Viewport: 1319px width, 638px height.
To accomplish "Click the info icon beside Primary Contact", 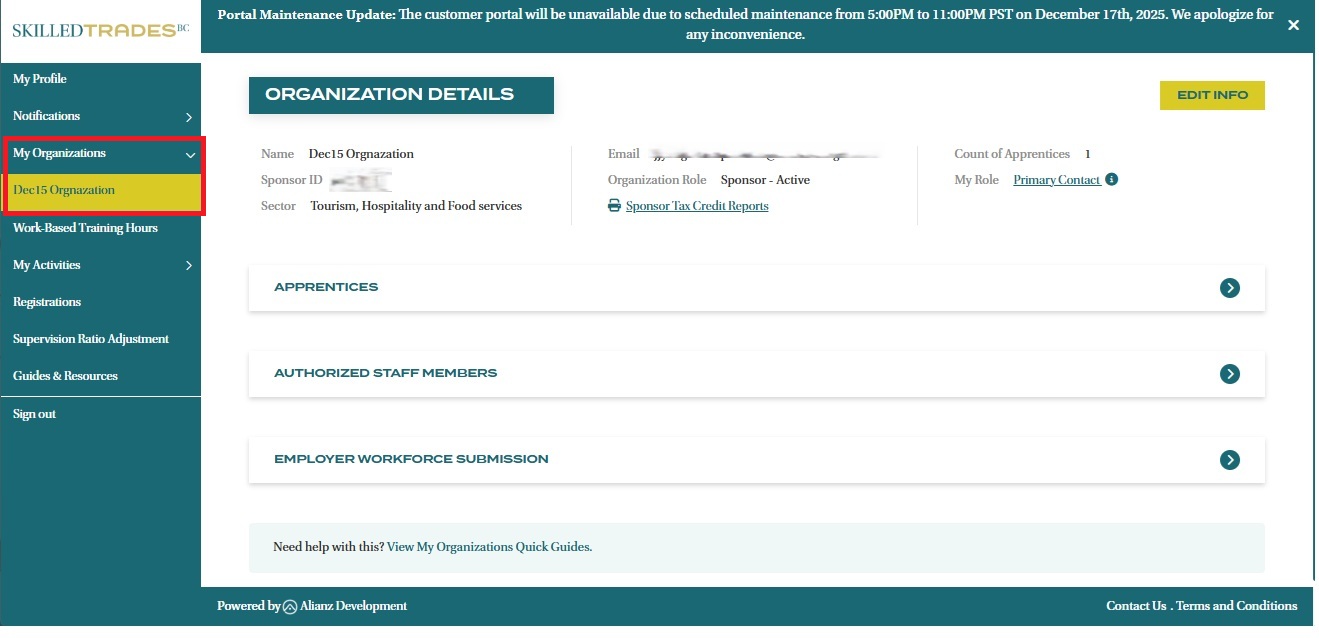I will click(x=1112, y=180).
